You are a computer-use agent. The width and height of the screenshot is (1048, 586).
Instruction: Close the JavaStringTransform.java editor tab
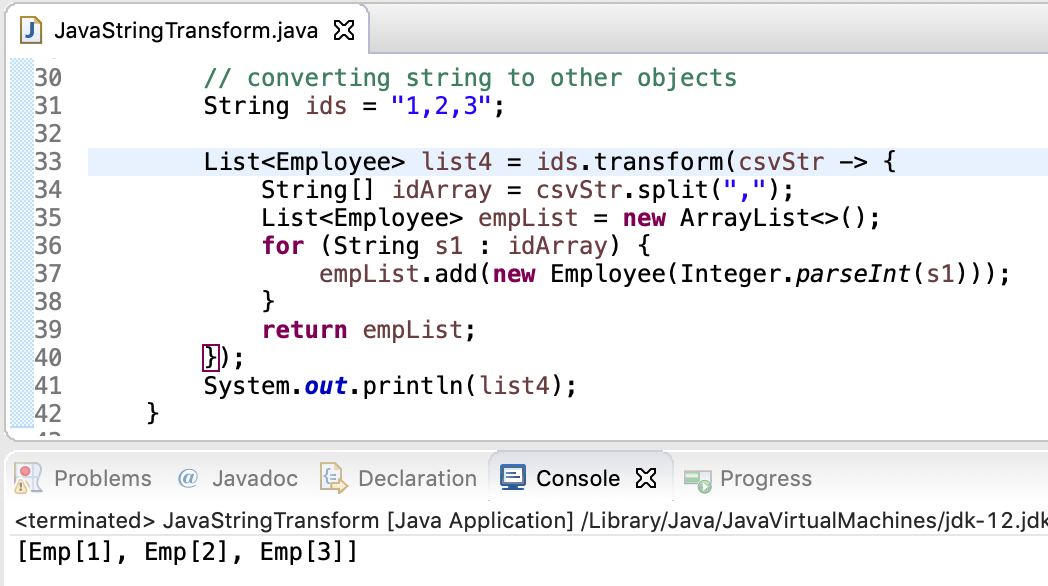coord(343,29)
